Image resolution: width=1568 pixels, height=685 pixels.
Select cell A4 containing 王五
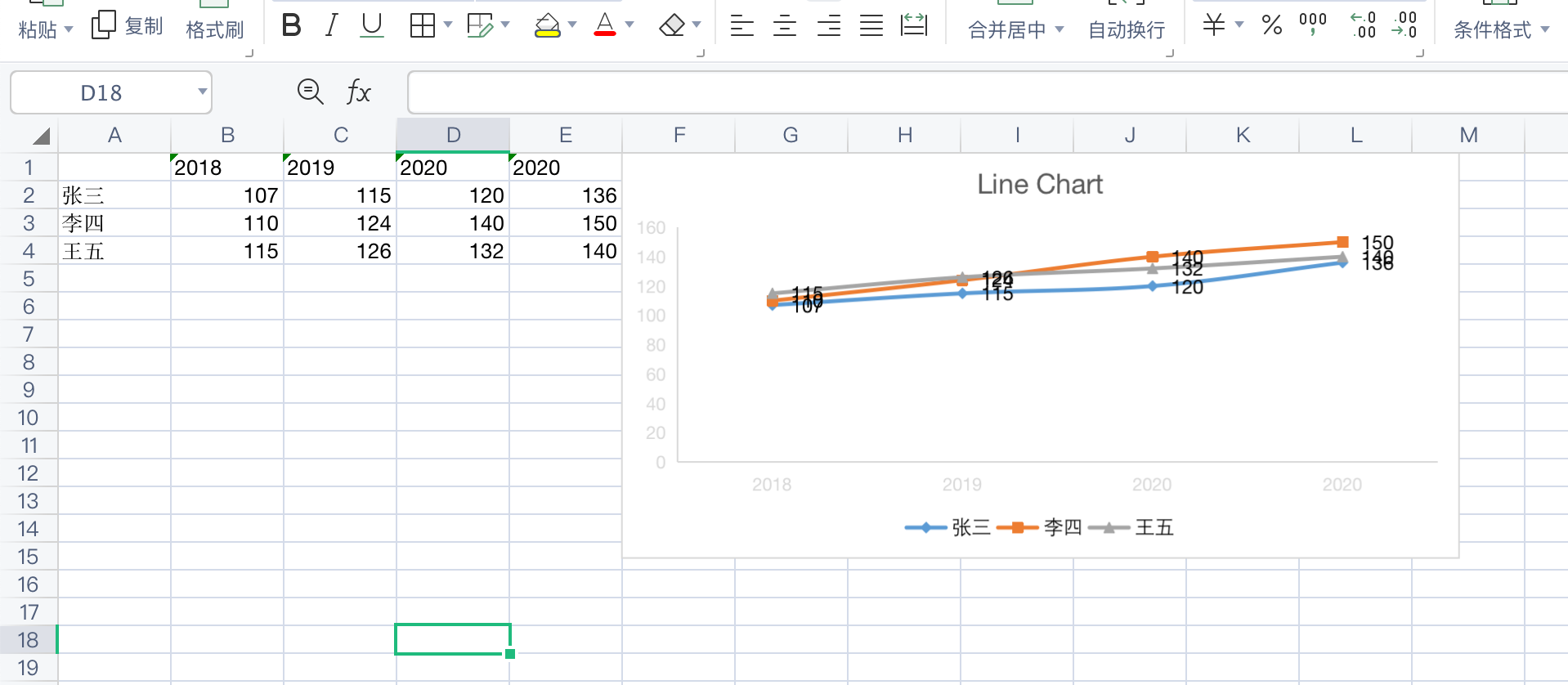pyautogui.click(x=114, y=251)
